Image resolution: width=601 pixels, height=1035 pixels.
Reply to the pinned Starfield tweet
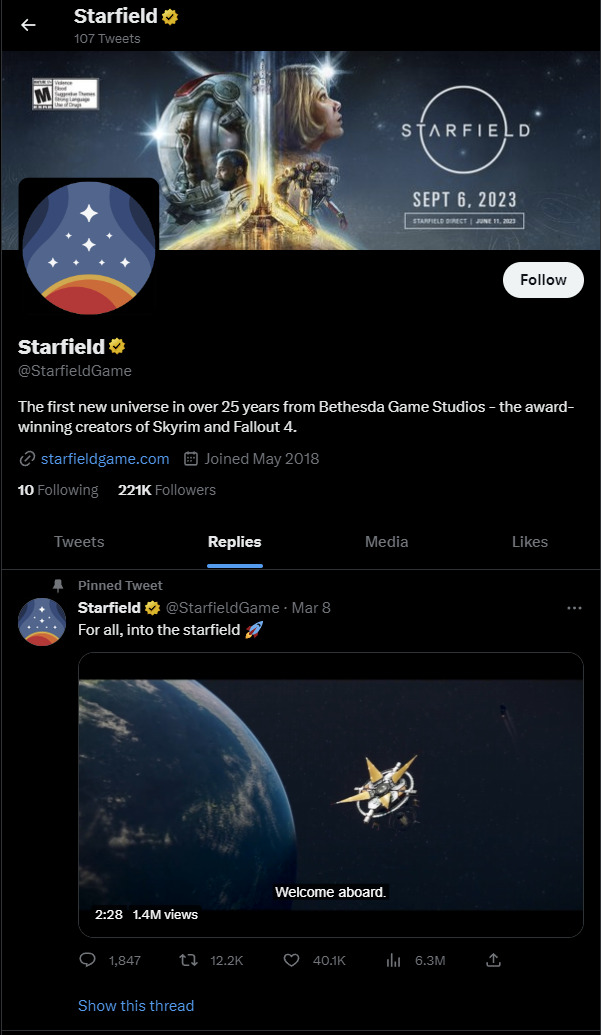pyautogui.click(x=87, y=960)
